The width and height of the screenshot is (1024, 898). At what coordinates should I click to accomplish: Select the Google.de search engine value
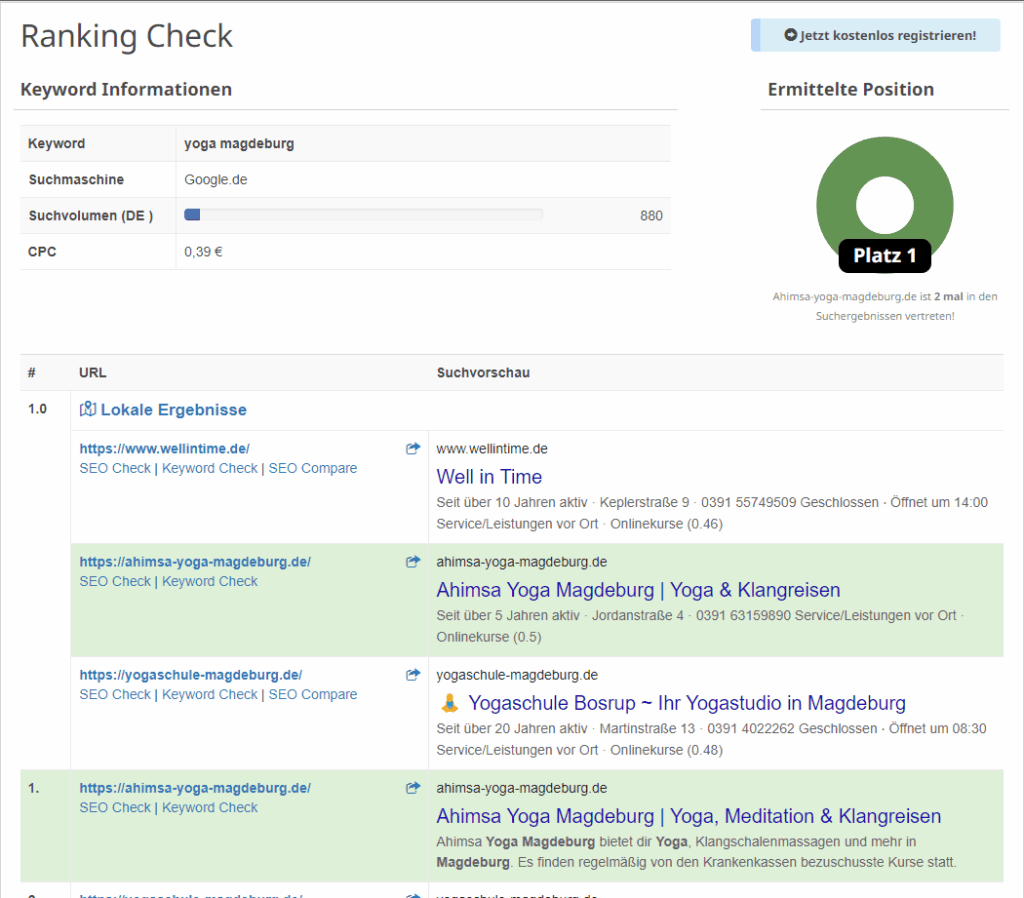click(216, 180)
